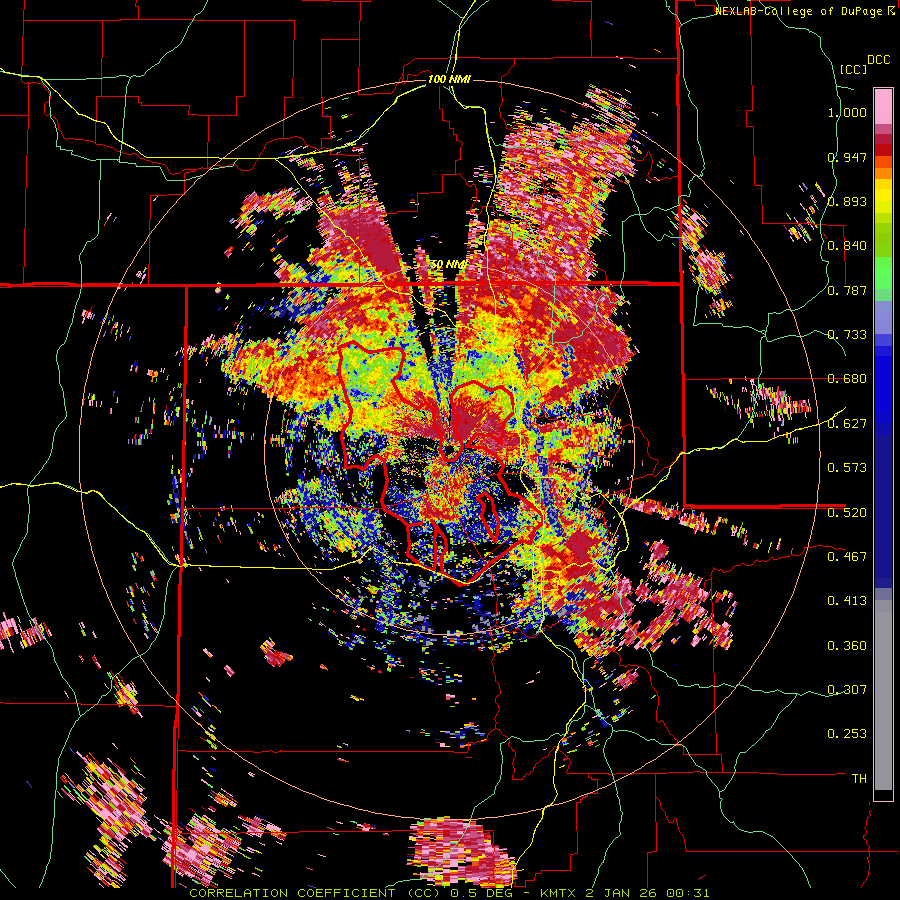900x900 pixels.
Task: Click the 0.253 value on color scale
Action: [x=847, y=734]
